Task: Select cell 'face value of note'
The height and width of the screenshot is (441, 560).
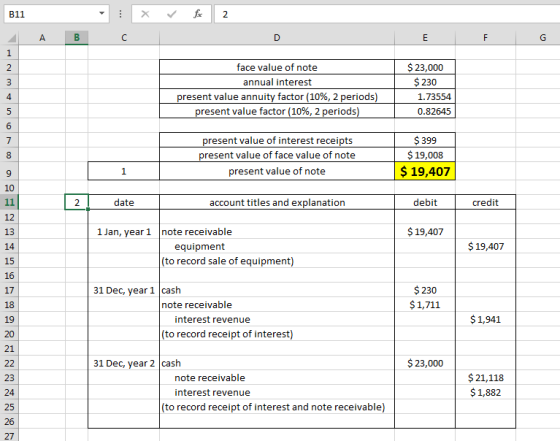Action: point(277,67)
